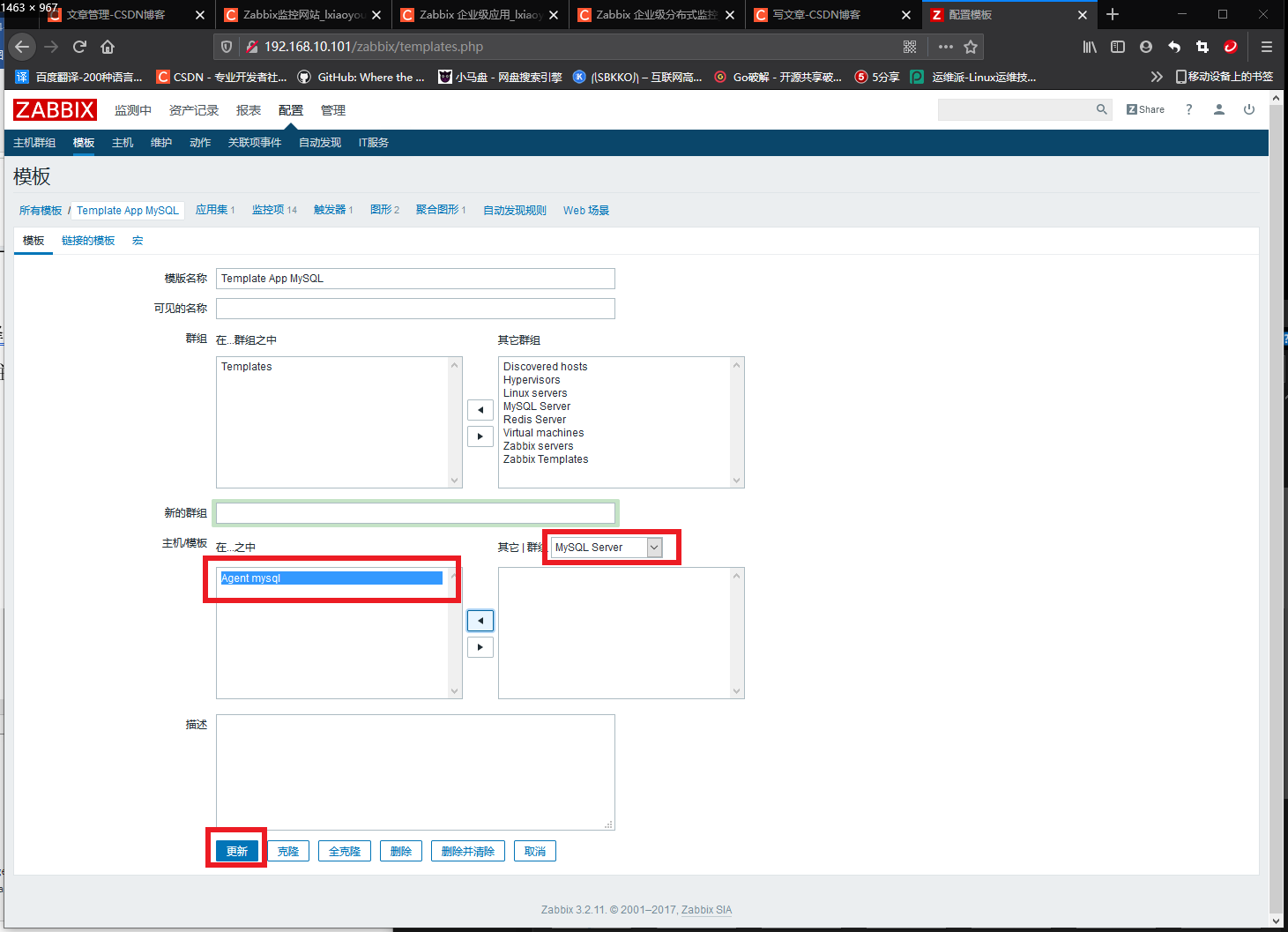Open 主机 submenu item

[x=123, y=143]
